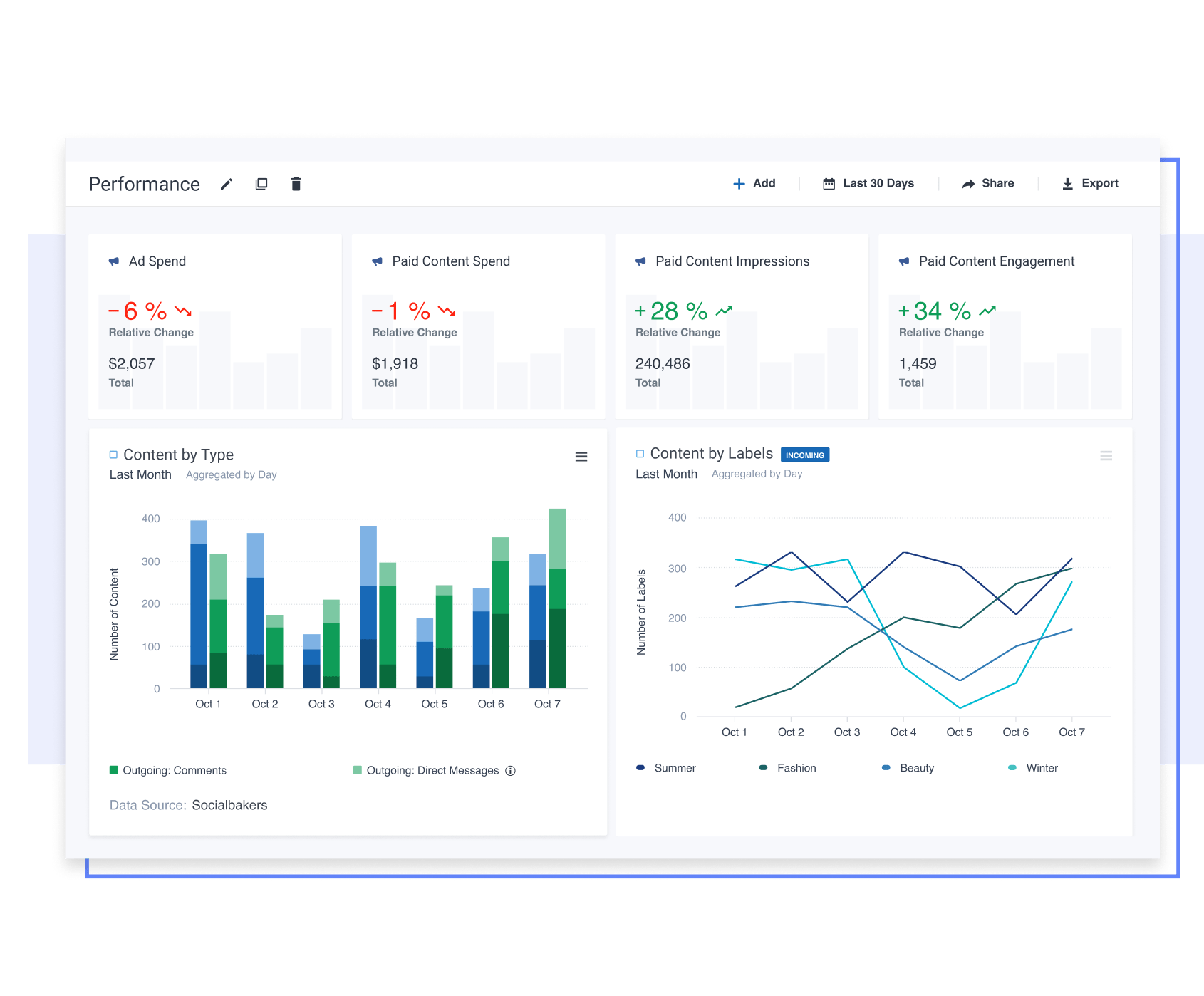Open the Content by Labels options menu
1204x996 pixels.
[1106, 455]
